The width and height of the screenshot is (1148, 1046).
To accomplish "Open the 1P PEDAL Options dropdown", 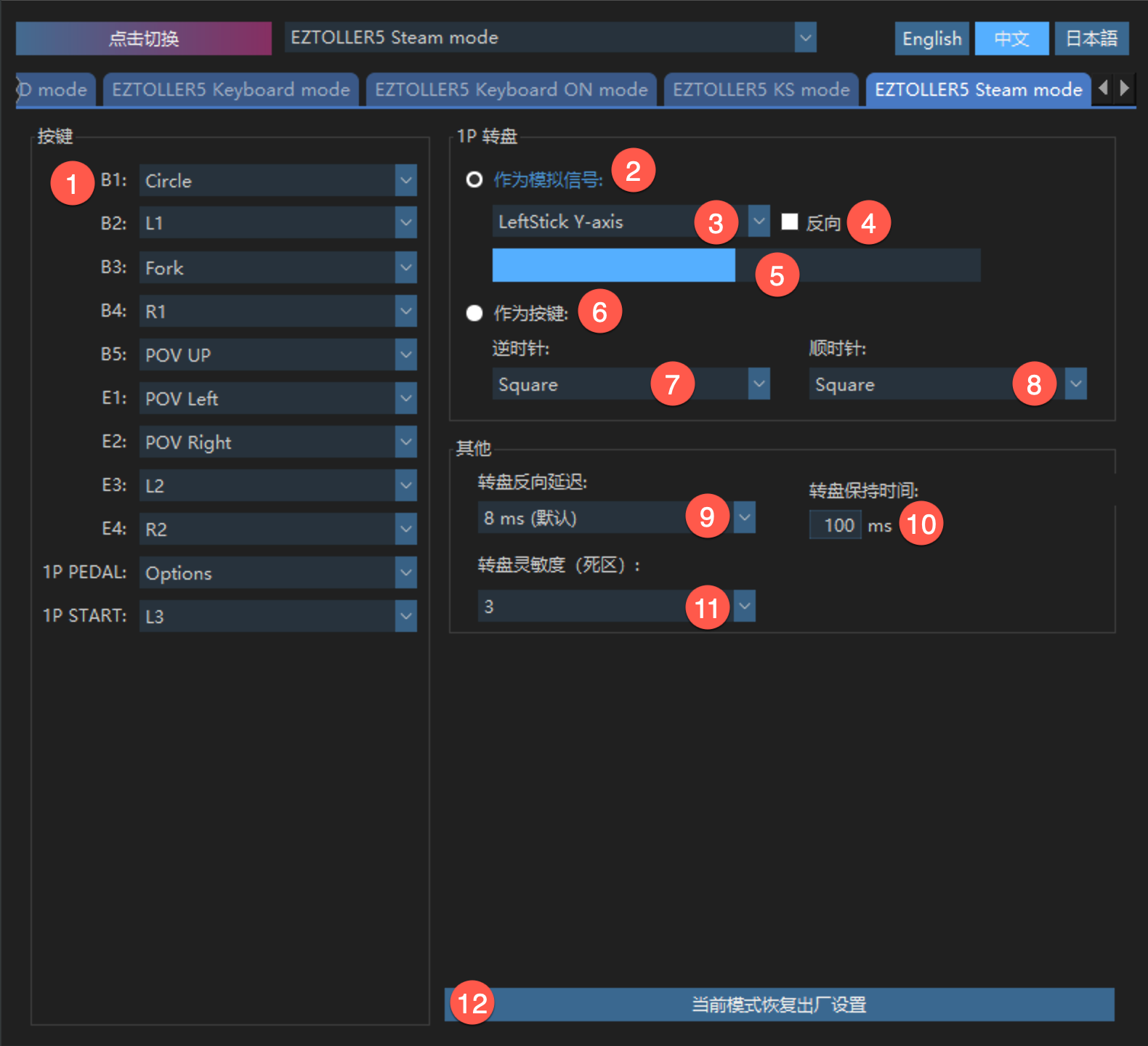I will tap(278, 572).
